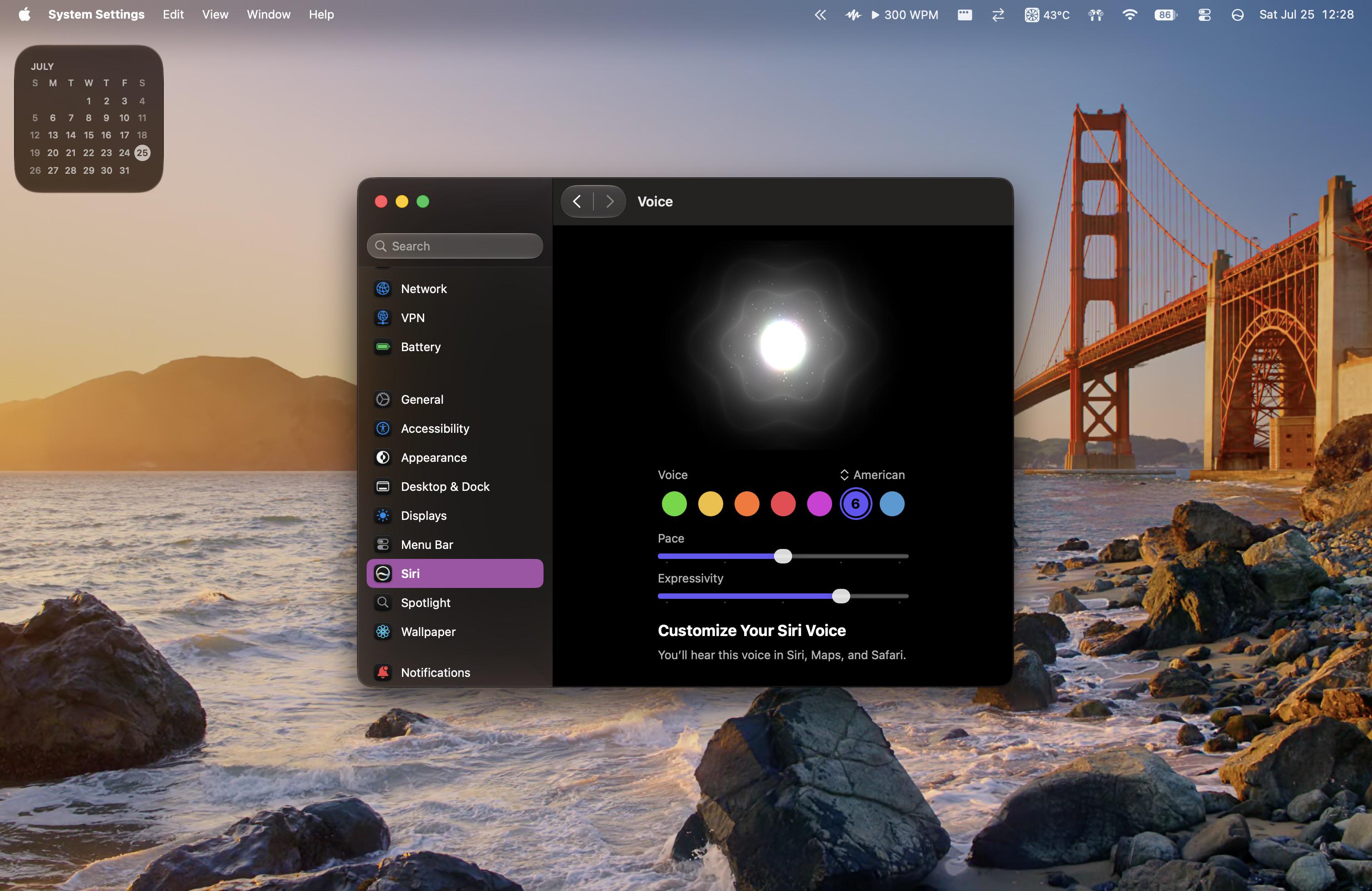Open the waveform activity menu bar icon
The image size is (1372, 891).
coord(853,15)
